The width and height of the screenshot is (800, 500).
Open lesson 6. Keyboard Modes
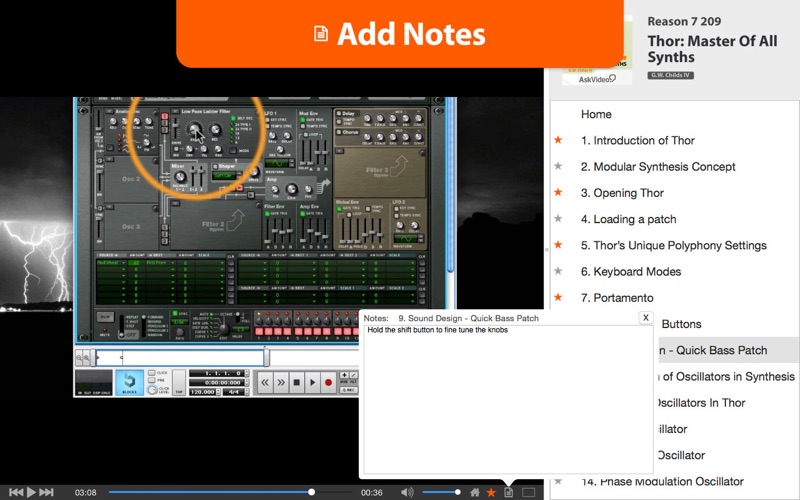(x=631, y=271)
